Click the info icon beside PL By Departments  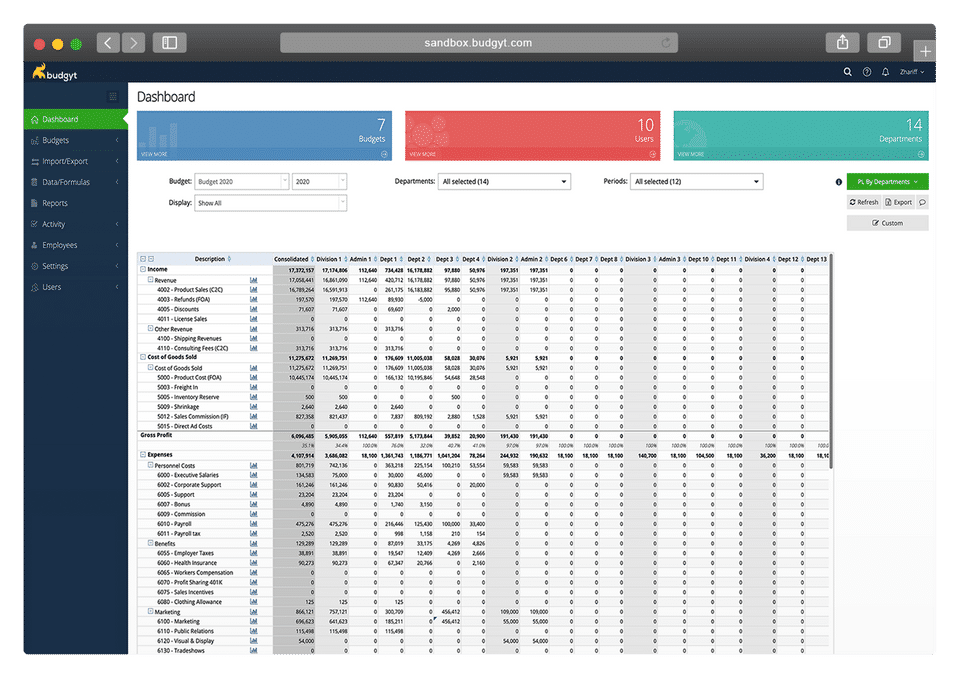(x=838, y=182)
